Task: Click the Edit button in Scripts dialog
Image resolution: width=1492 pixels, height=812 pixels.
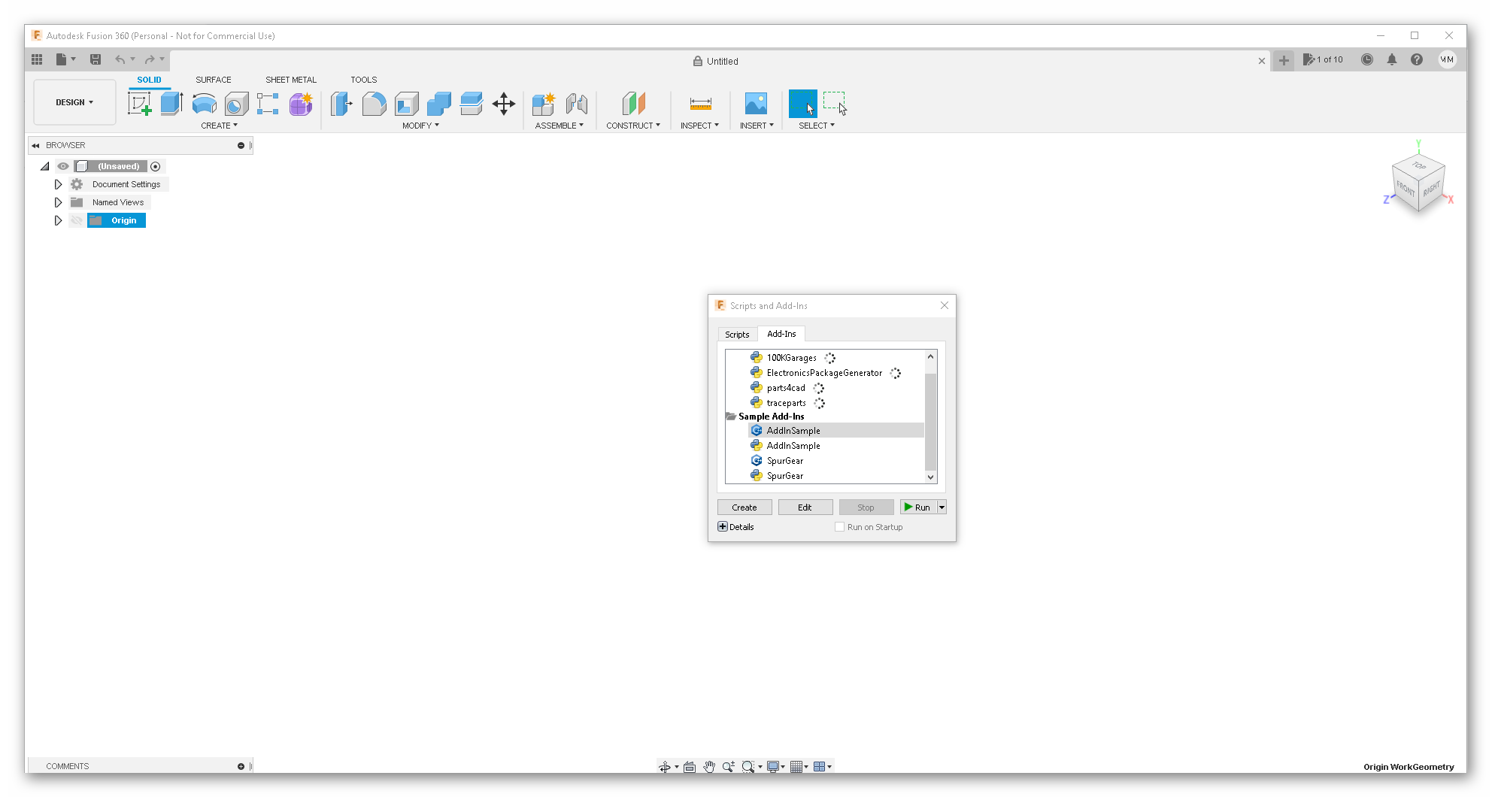Action: pyautogui.click(x=805, y=507)
